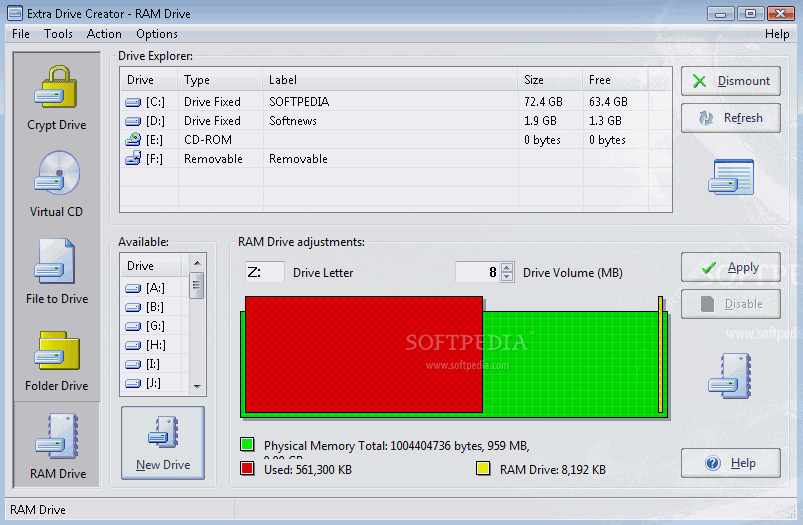Click the D: drive icon in Drive Explorer
Viewport: 803px width, 525px height.
point(133,121)
